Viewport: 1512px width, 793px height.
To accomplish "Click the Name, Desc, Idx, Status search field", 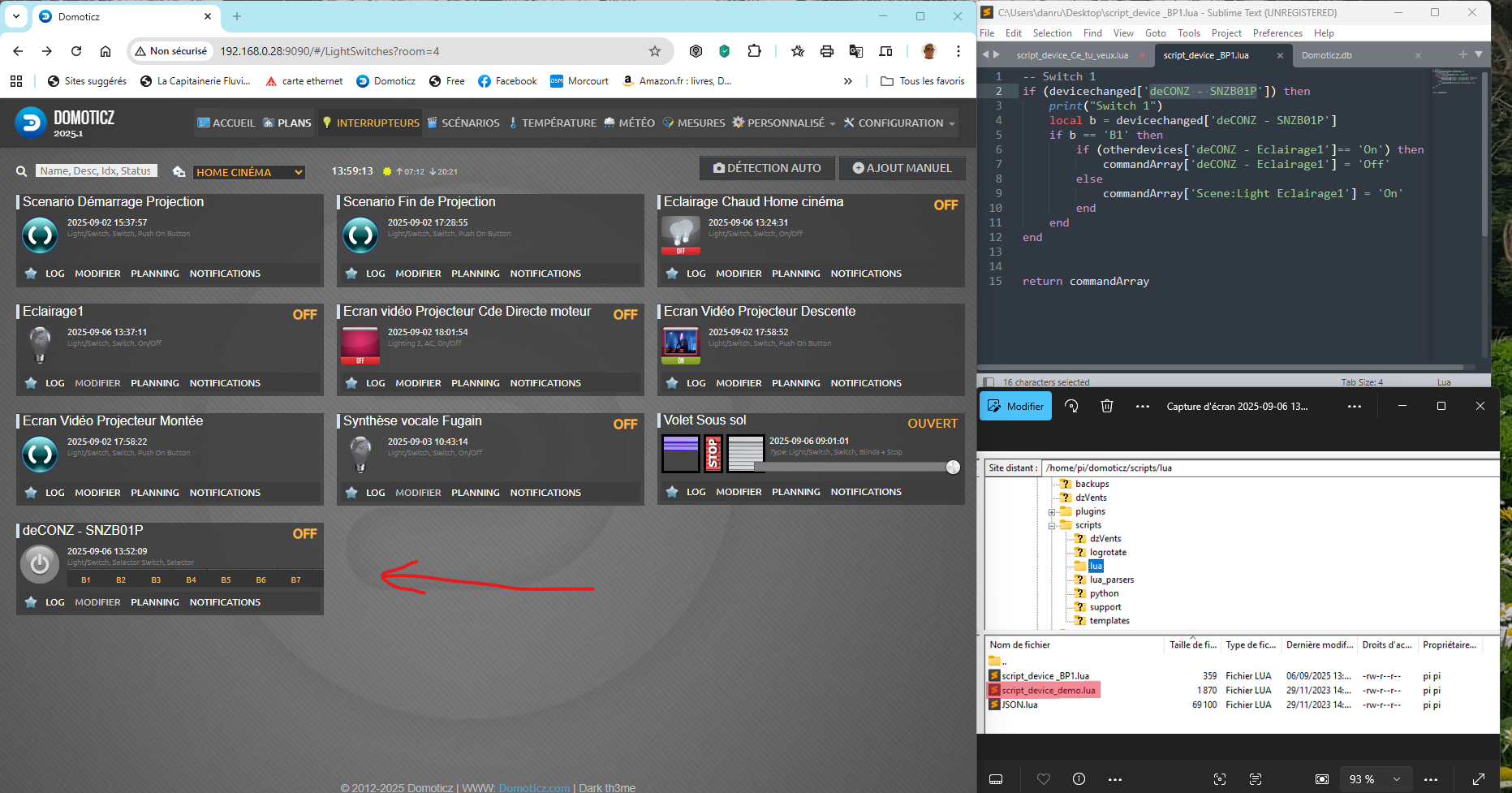I will [97, 171].
